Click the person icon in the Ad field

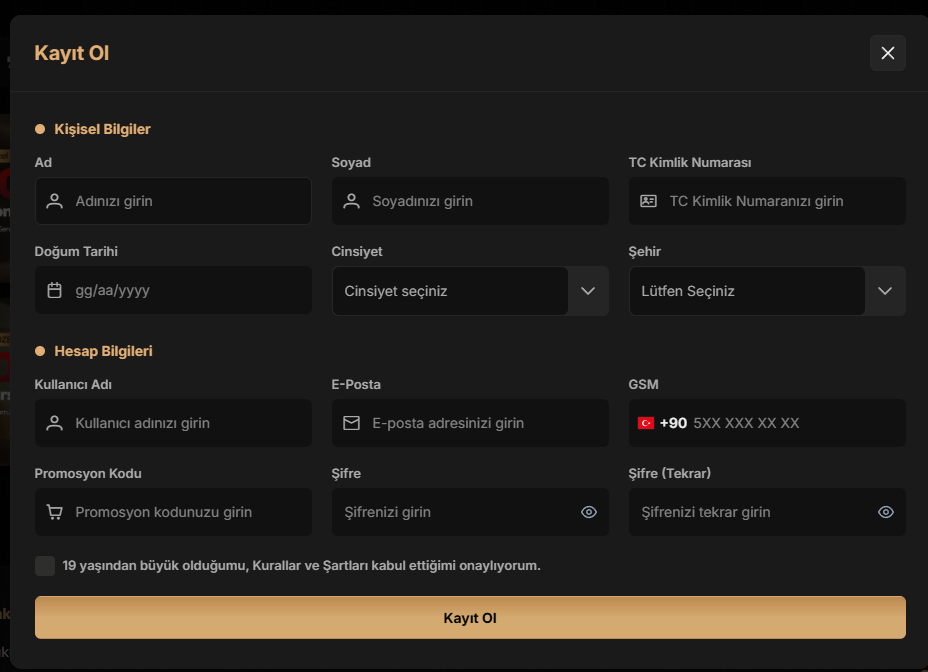(x=54, y=201)
